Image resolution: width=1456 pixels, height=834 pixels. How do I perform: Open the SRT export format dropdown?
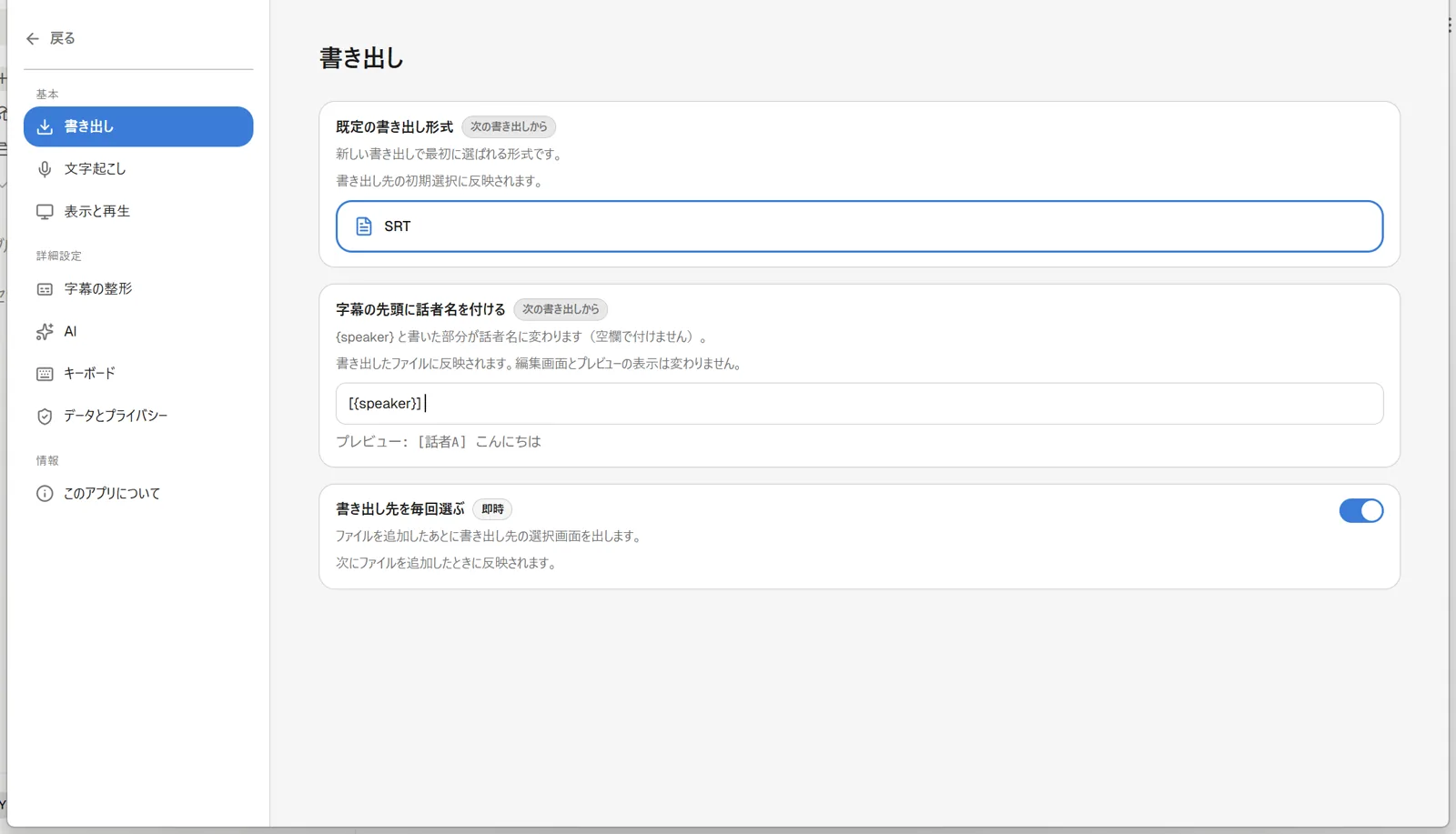859,226
